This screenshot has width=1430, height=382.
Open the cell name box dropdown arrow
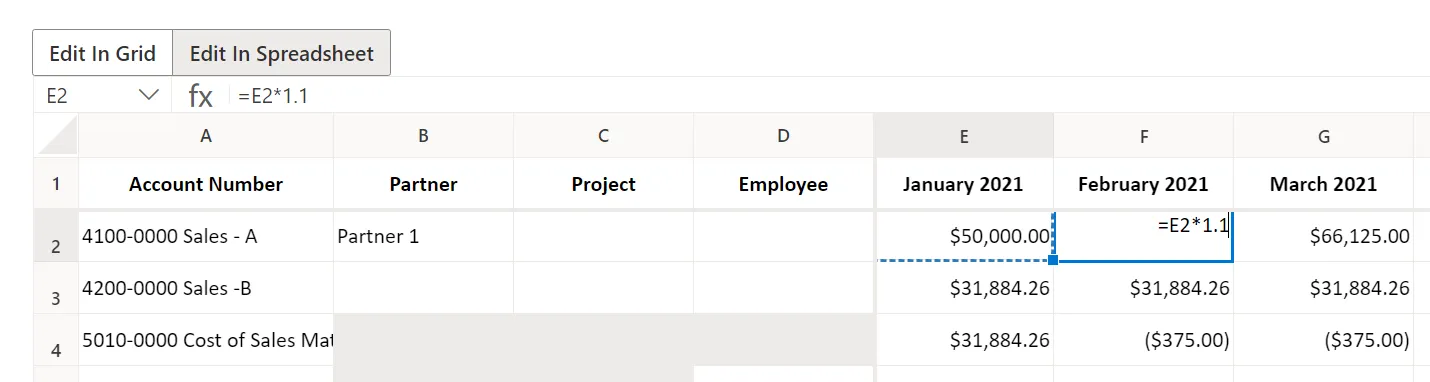pos(149,95)
